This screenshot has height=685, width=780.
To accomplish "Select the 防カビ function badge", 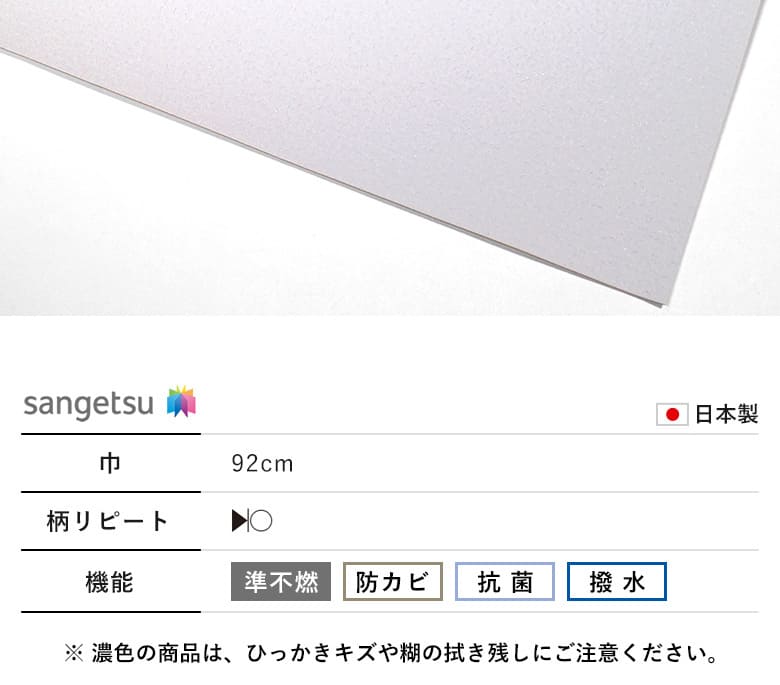I will point(392,582).
